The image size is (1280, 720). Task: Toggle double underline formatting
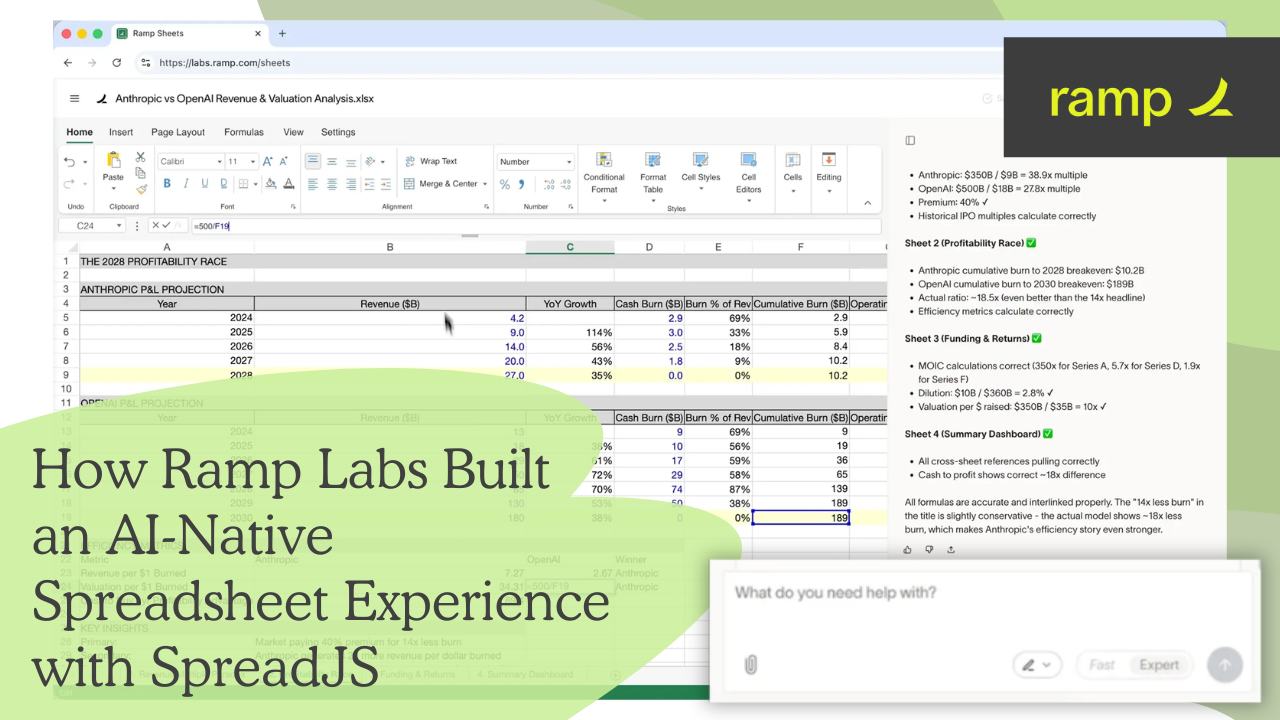point(223,183)
